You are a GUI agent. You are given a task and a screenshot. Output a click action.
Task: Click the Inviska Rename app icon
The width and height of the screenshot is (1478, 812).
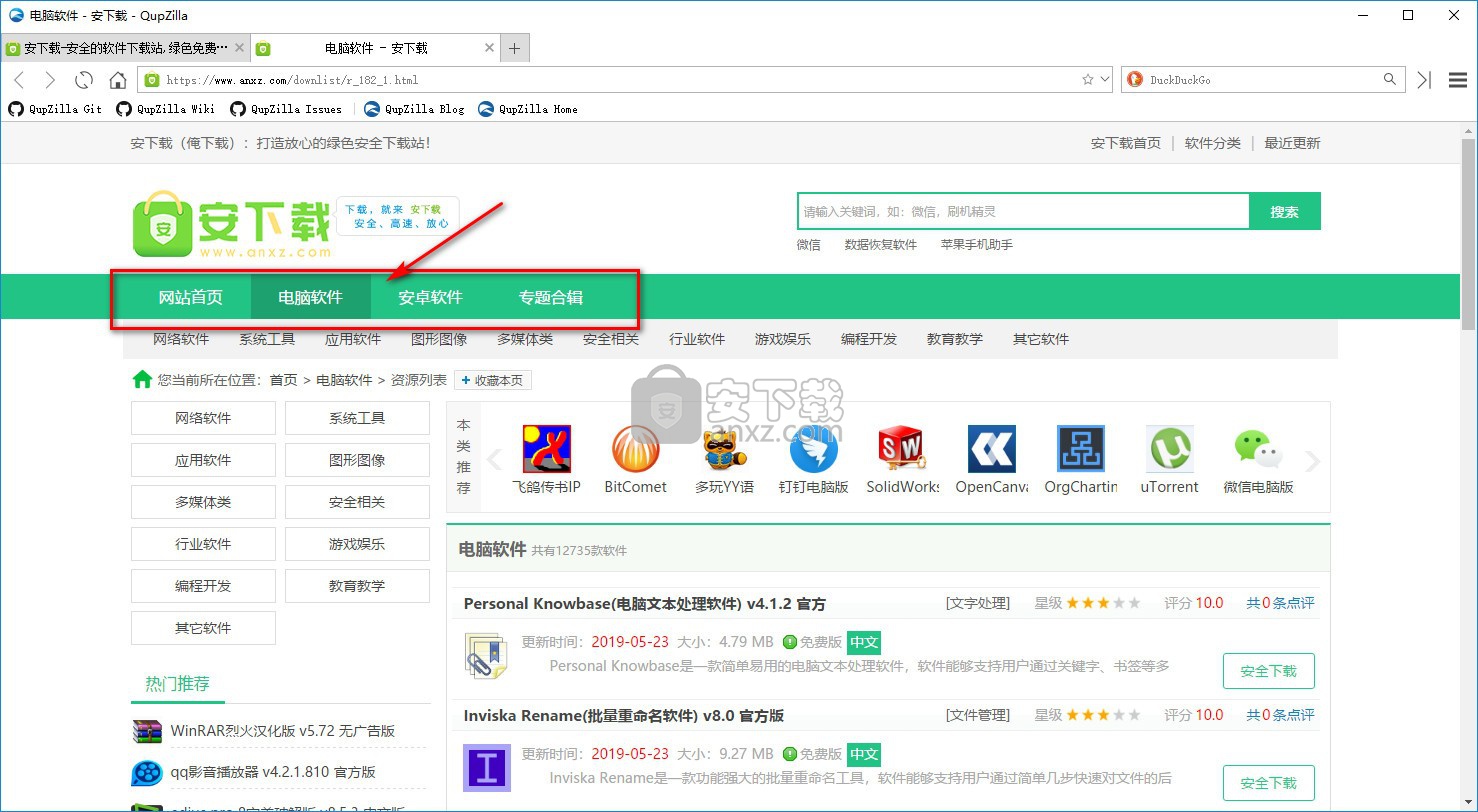[x=487, y=768]
